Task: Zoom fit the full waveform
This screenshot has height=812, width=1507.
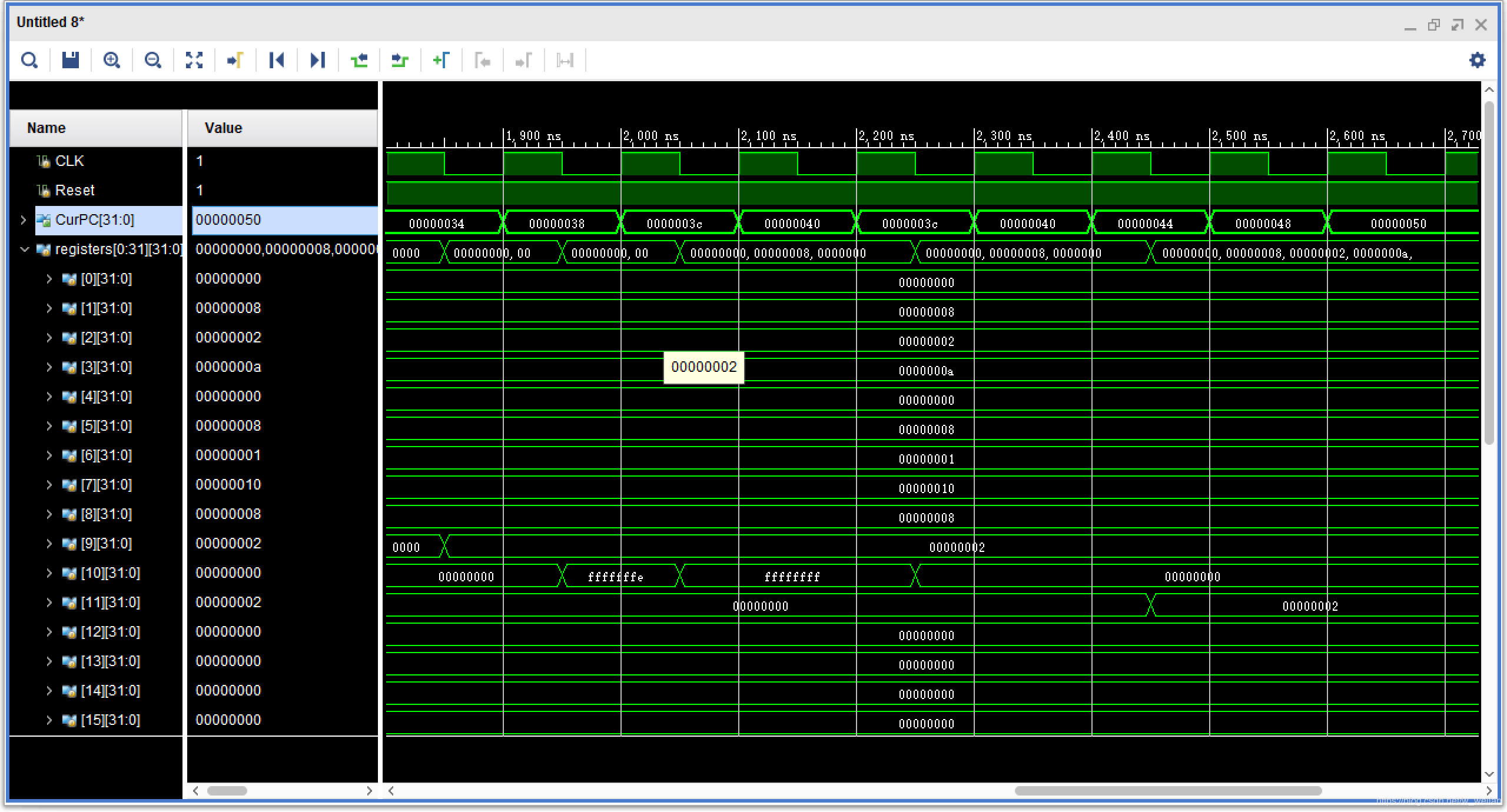Action: [194, 60]
